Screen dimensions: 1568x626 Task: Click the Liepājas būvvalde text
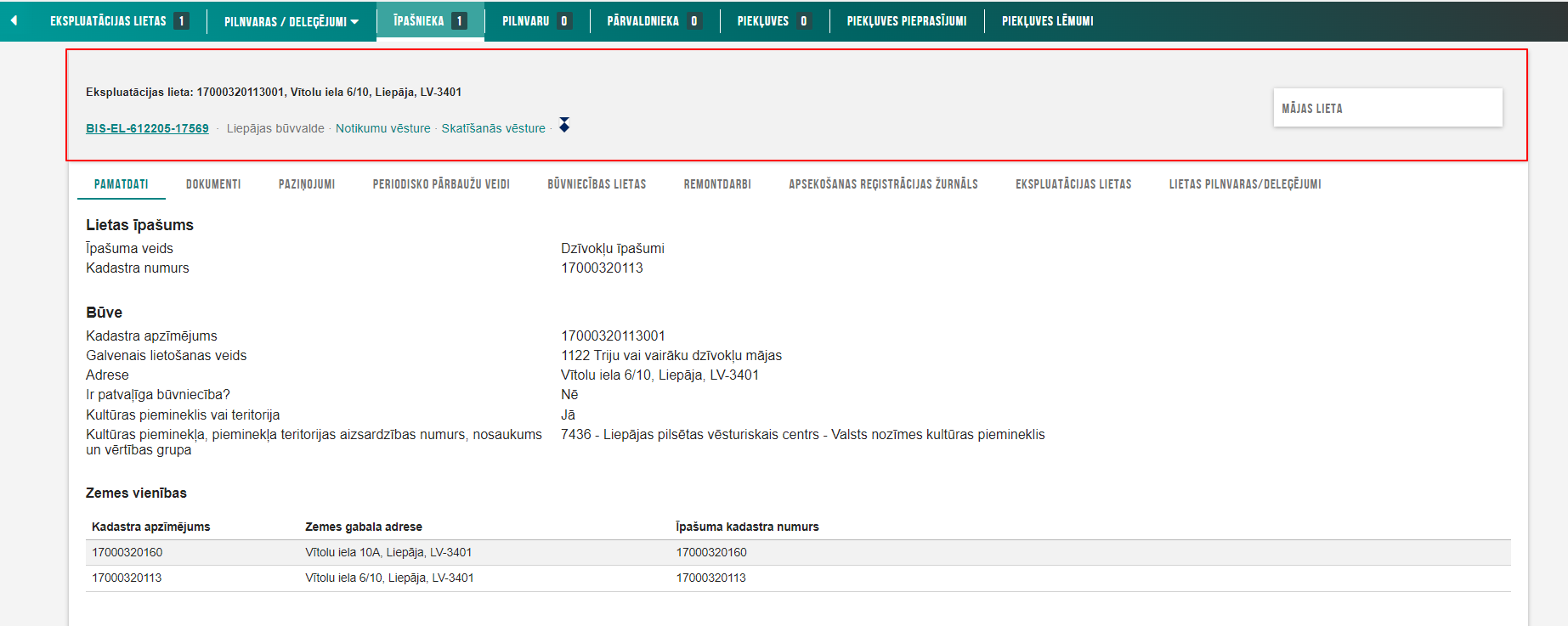(275, 128)
